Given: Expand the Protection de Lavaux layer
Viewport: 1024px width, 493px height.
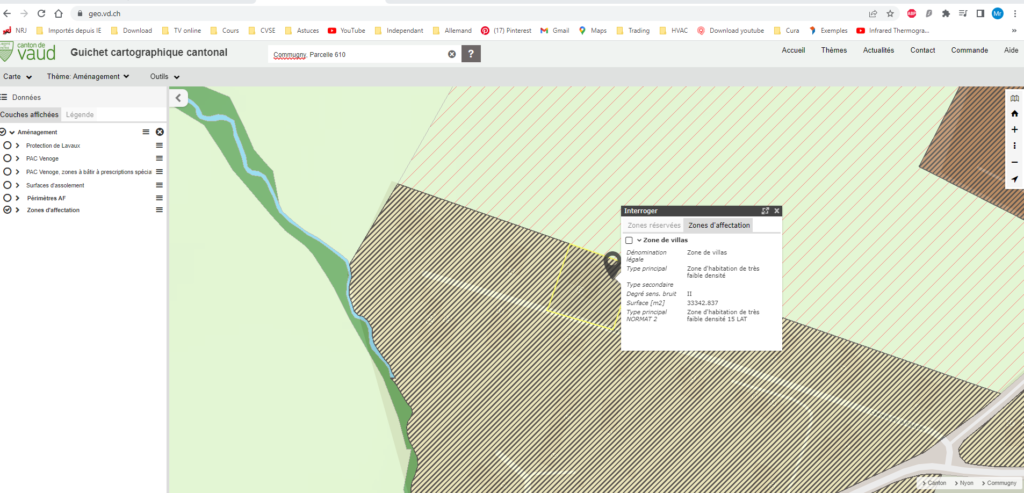Looking at the screenshot, I should pyautogui.click(x=18, y=146).
